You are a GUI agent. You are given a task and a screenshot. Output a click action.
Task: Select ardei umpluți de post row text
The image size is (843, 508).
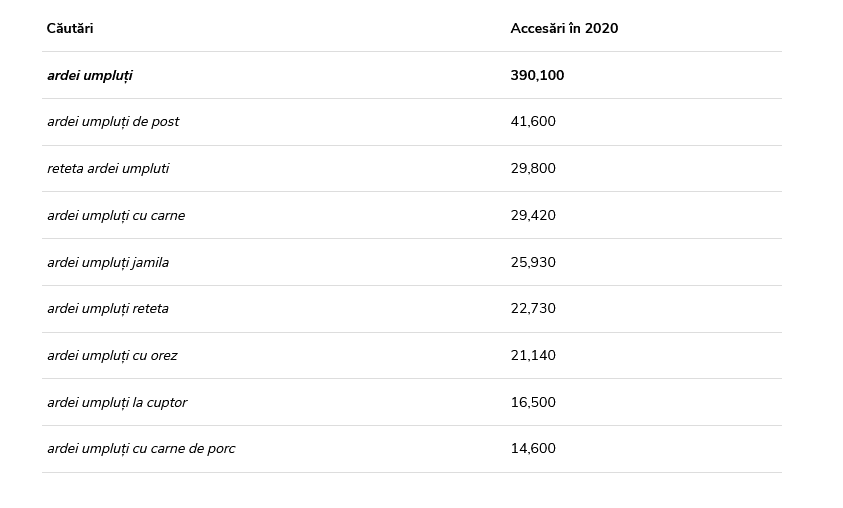[x=113, y=122]
